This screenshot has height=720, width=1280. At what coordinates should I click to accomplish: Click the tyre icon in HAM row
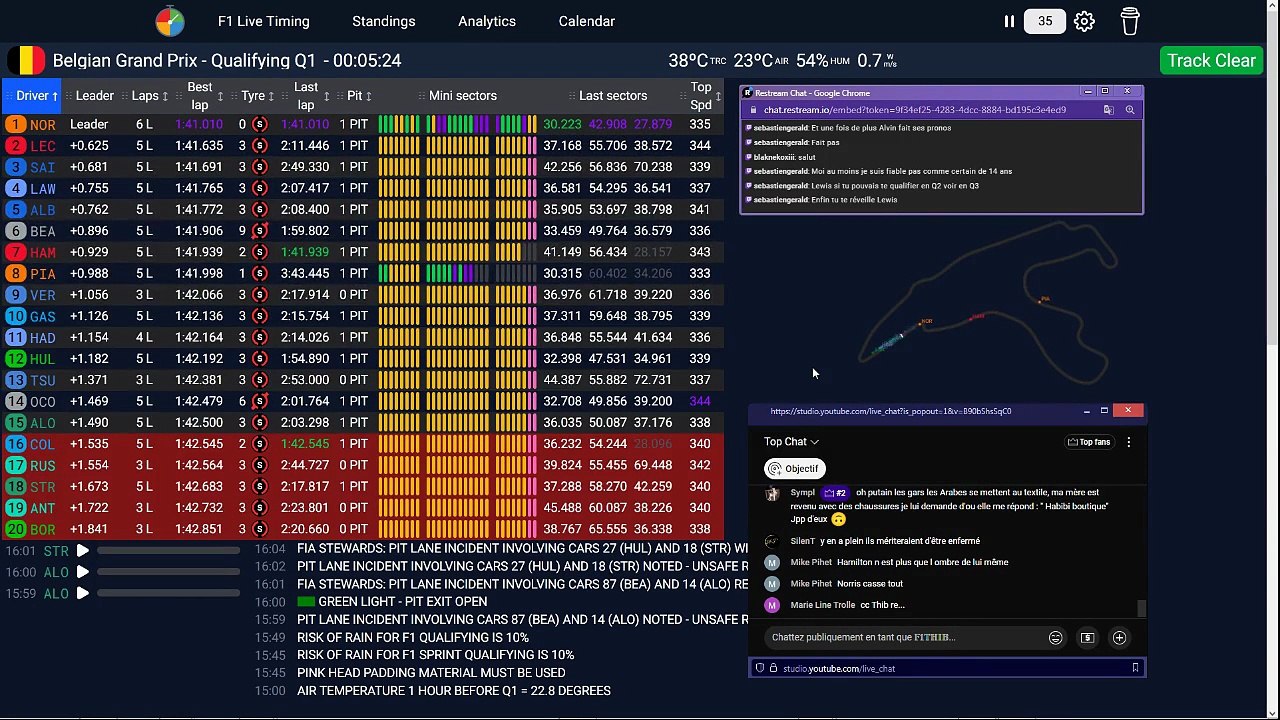[260, 252]
